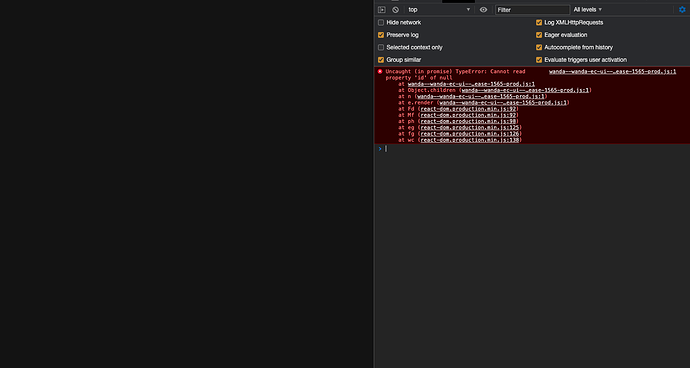Open the react-dom.production.min.js:126 link at fg

point(470,134)
